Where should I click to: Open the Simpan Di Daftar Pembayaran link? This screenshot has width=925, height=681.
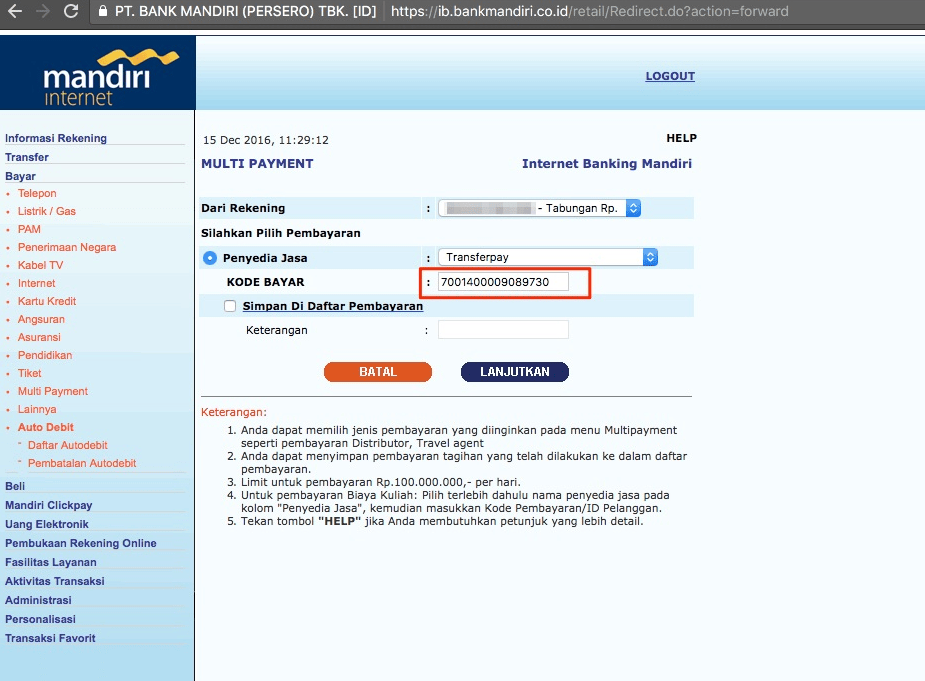pos(333,306)
